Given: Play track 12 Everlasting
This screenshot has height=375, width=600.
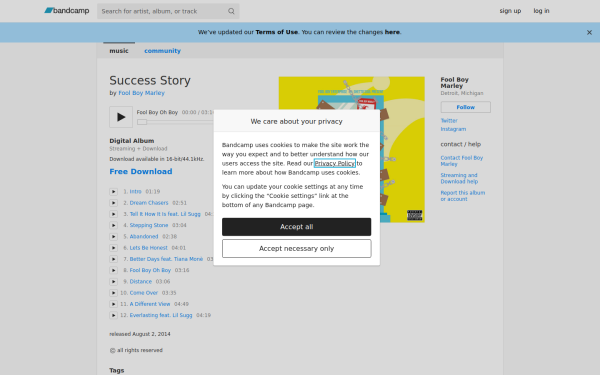Looking at the screenshot, I should tap(113, 315).
